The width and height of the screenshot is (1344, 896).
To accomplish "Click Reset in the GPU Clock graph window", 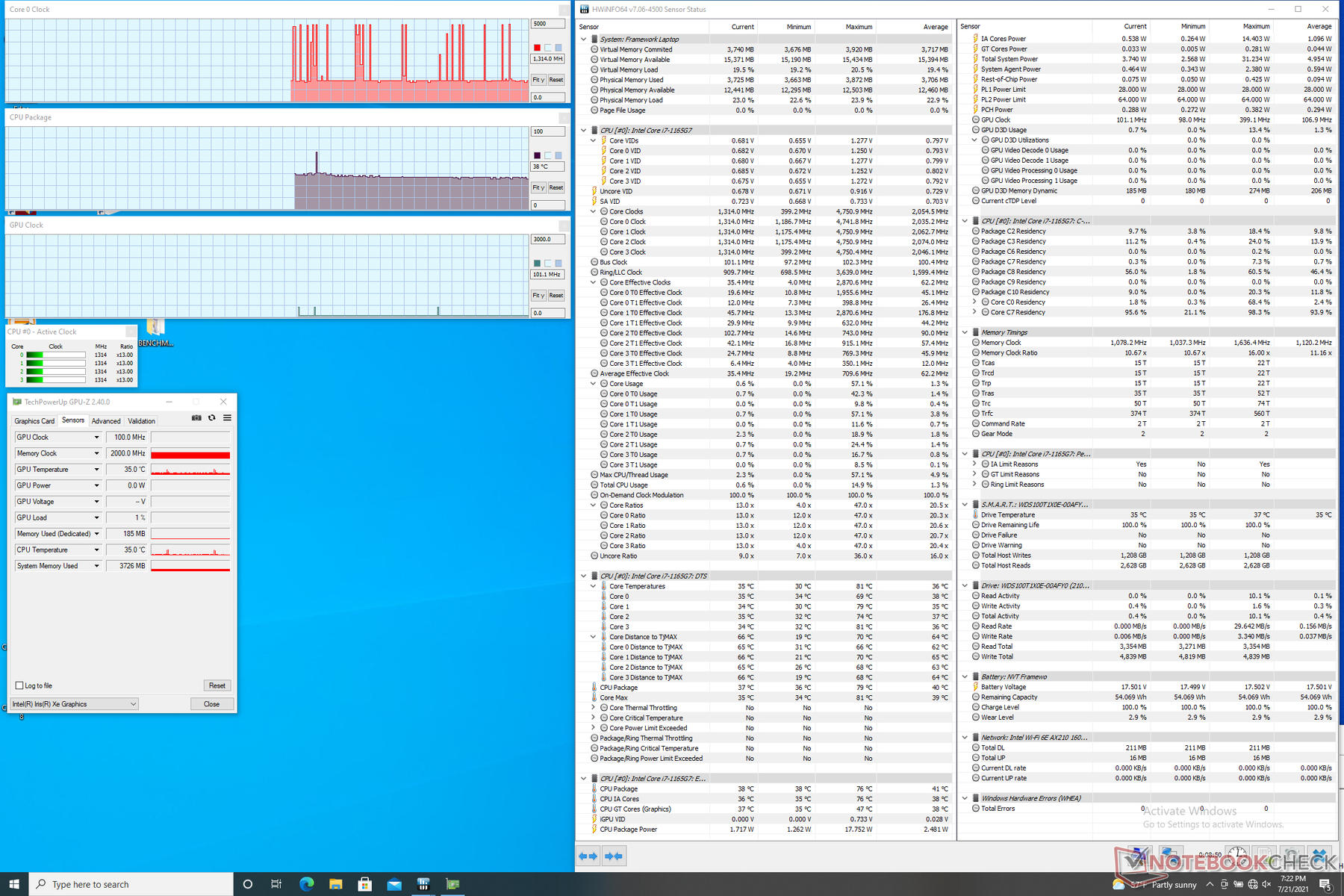I will coord(556,295).
